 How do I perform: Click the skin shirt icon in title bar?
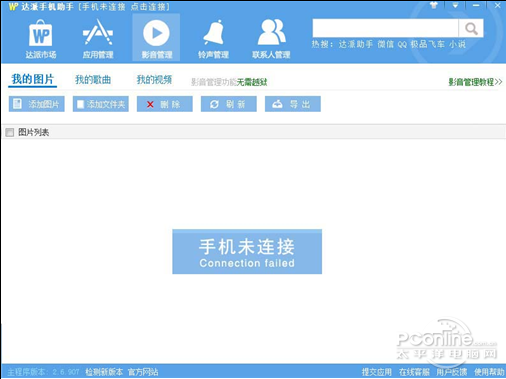434,5
